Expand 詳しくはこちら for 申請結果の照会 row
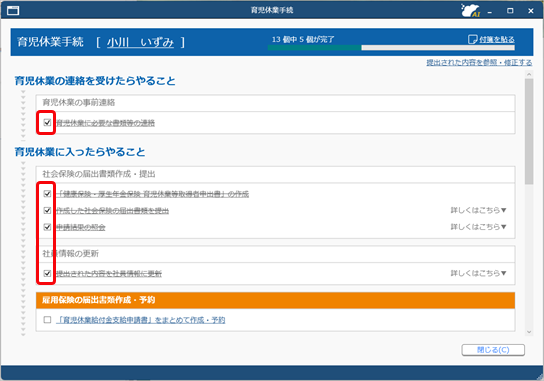The width and height of the screenshot is (544, 381). [x=478, y=227]
